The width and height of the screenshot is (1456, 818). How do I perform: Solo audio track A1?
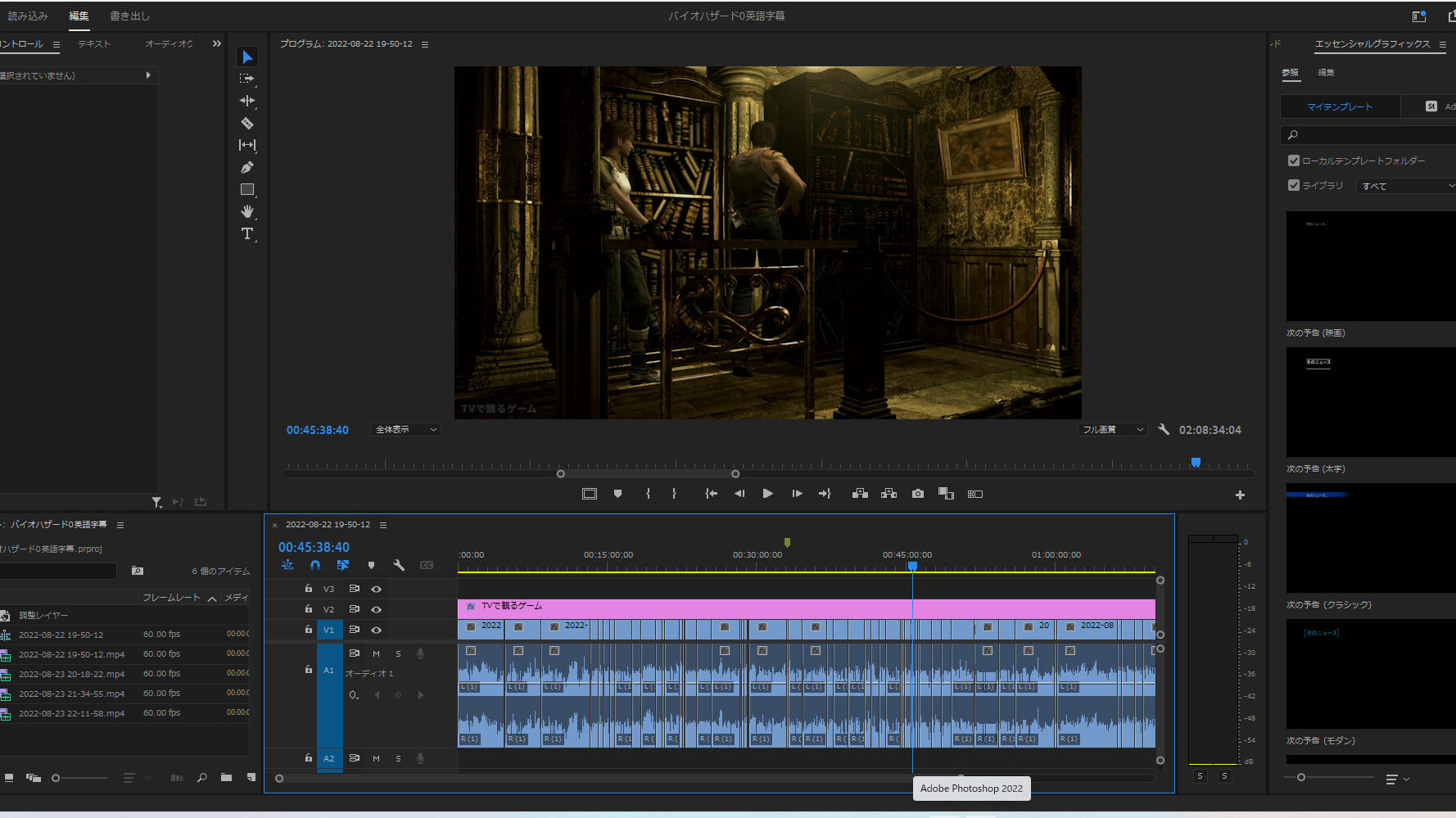coord(398,653)
